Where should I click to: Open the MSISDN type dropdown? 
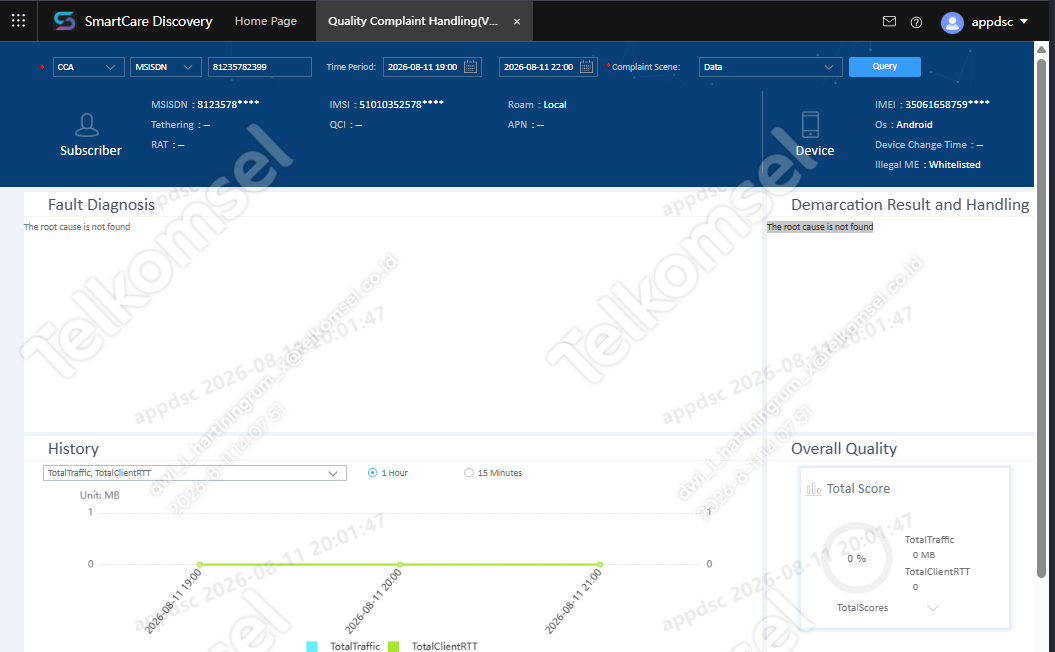[x=166, y=67]
